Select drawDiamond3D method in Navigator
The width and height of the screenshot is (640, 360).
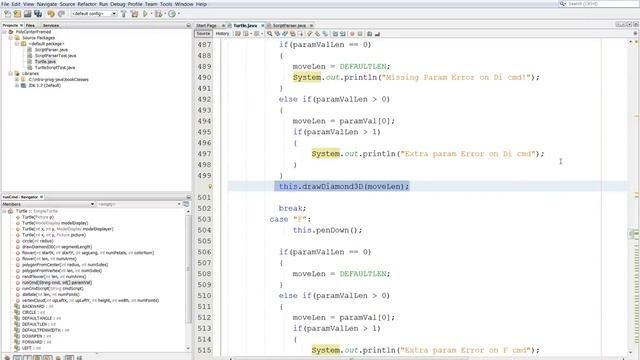pos(57,247)
